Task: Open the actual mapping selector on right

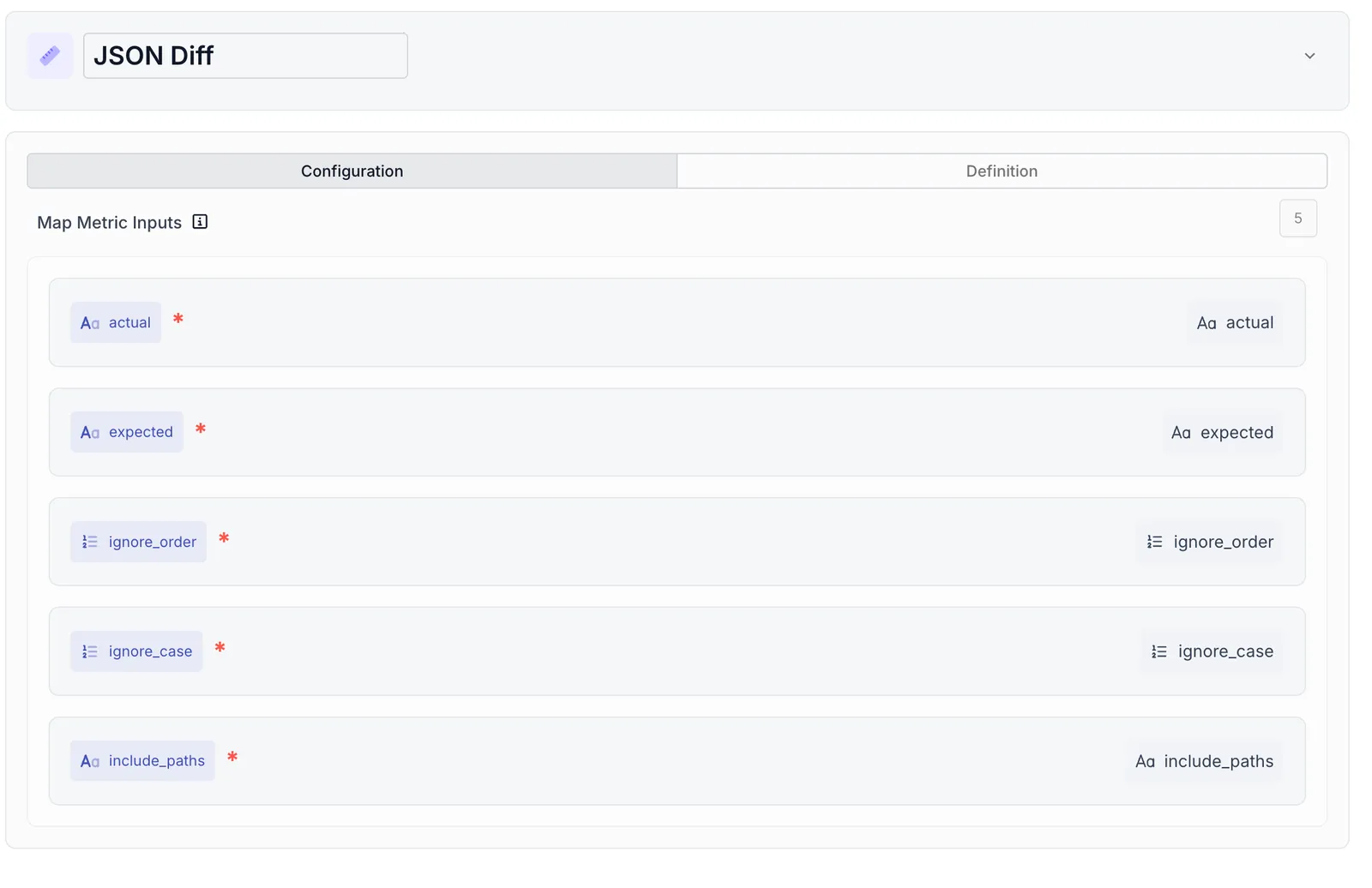Action: click(1235, 322)
